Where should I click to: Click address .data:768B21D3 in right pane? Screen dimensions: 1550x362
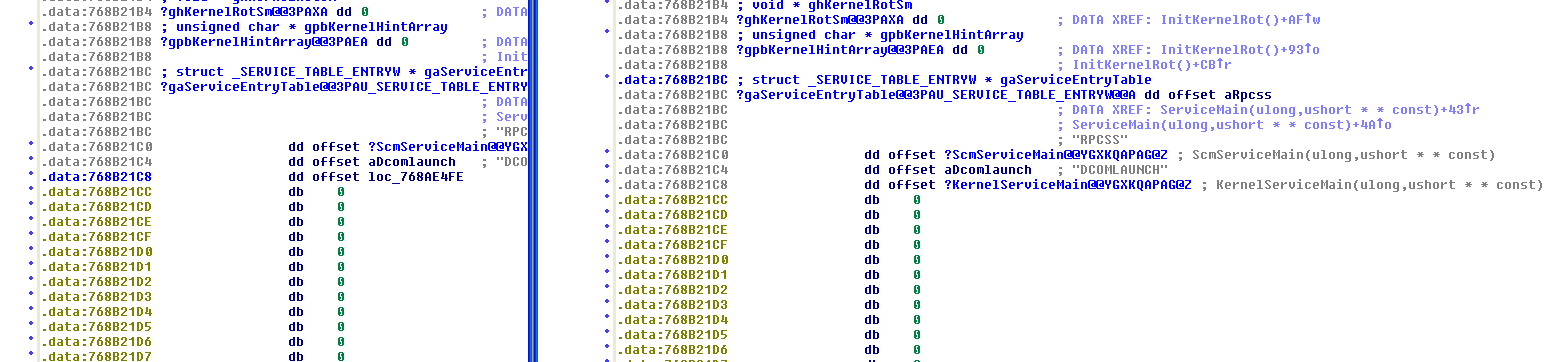[x=673, y=305]
